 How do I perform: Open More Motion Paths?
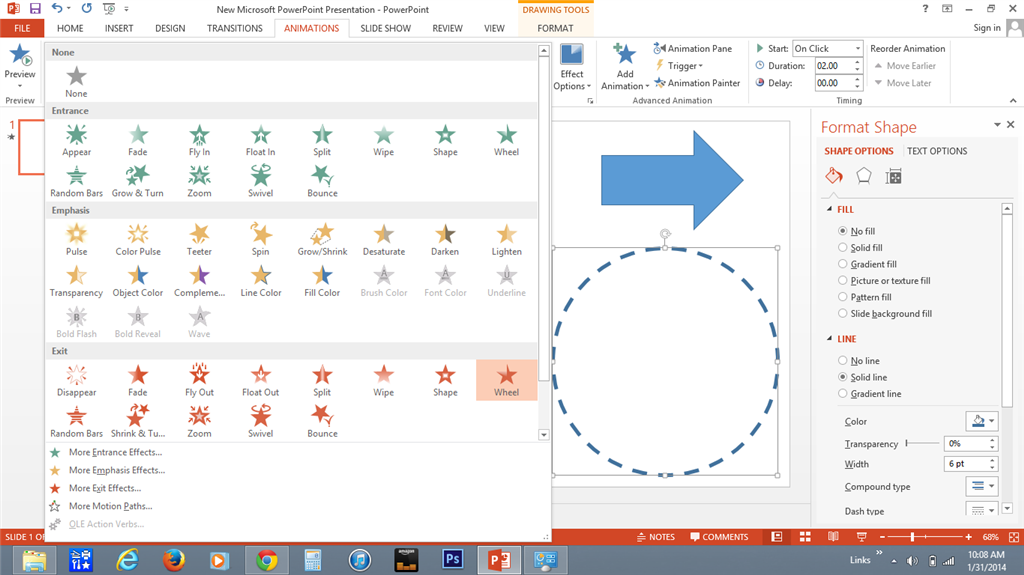[x=110, y=506]
